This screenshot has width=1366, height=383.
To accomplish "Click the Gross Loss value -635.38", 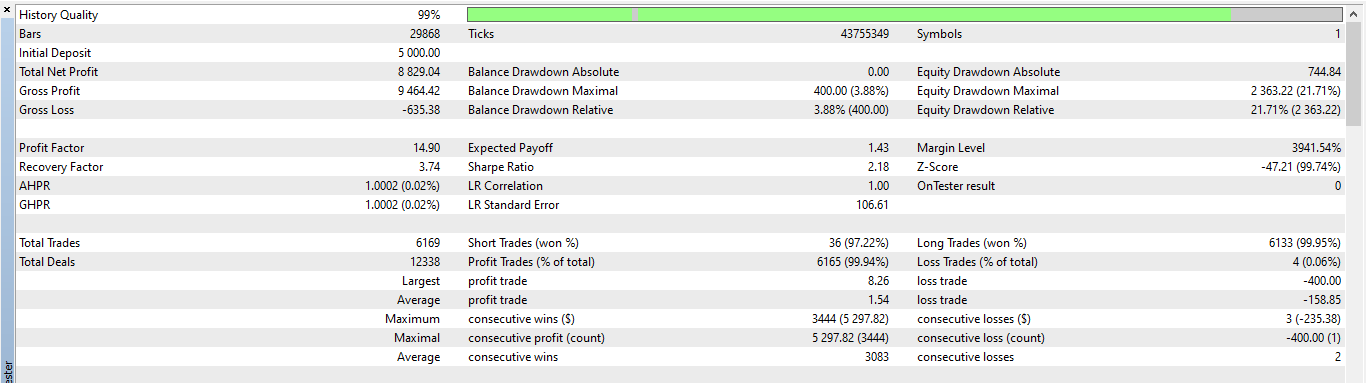I will click(x=422, y=110).
